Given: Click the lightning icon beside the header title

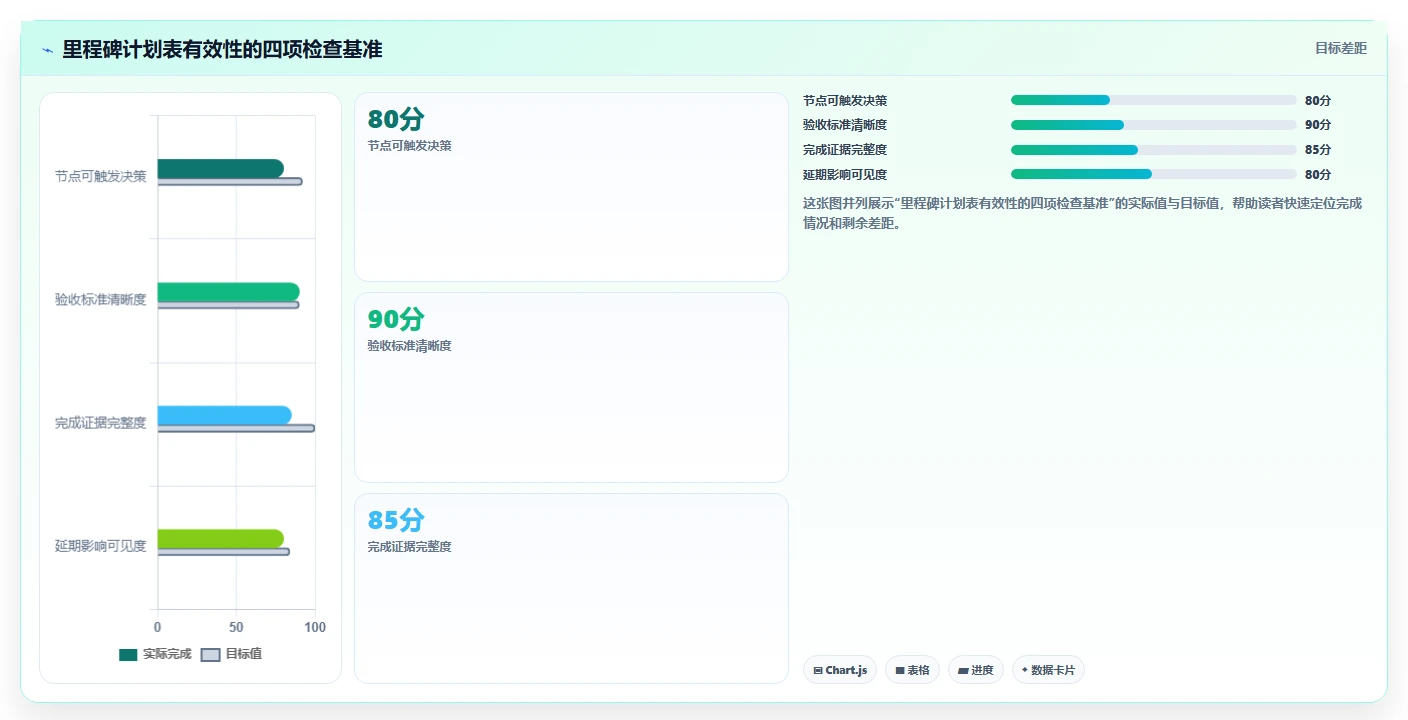Looking at the screenshot, I should tap(47, 50).
